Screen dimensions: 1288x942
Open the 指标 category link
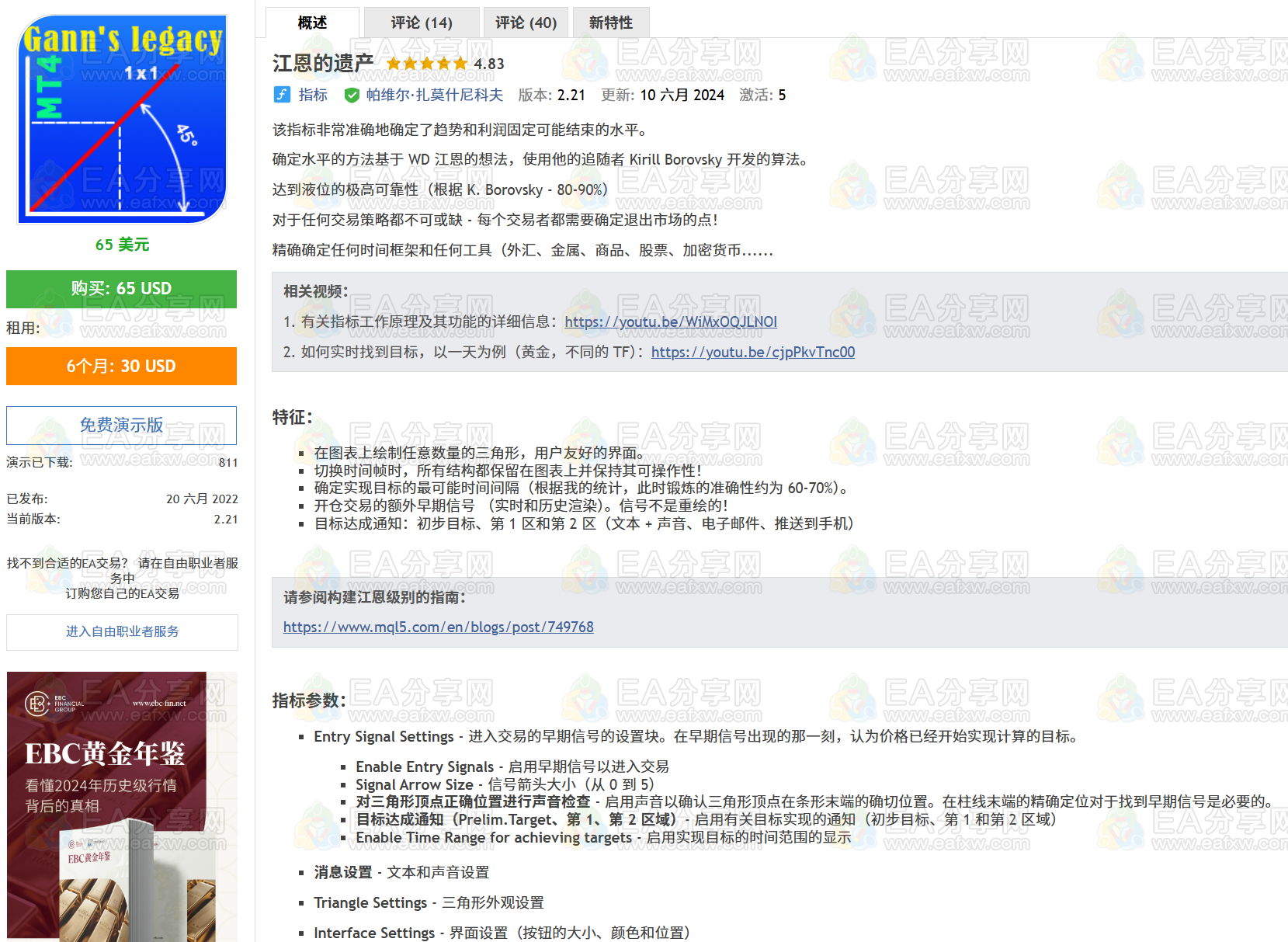point(313,95)
